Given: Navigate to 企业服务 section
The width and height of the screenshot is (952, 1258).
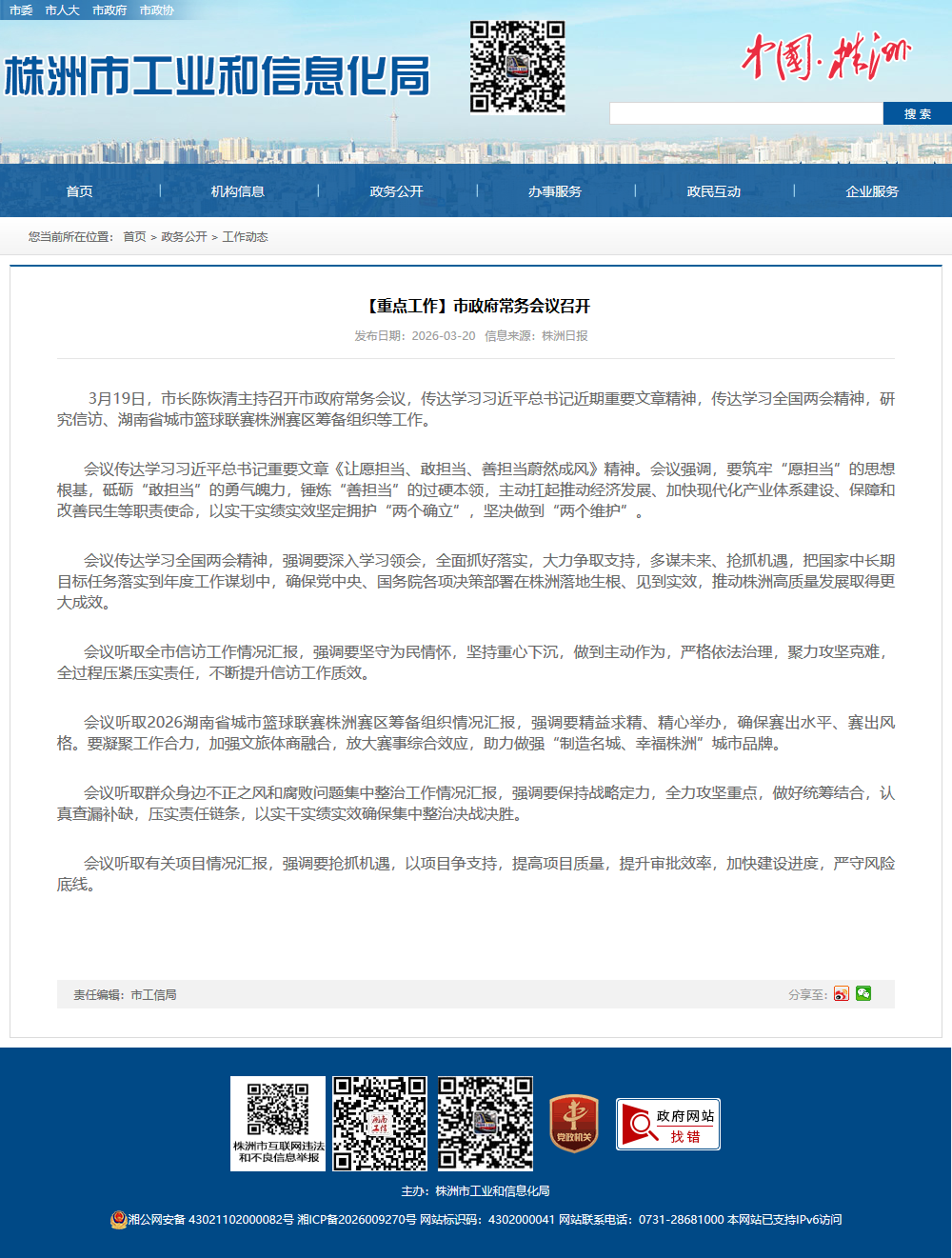Looking at the screenshot, I should coord(872,191).
